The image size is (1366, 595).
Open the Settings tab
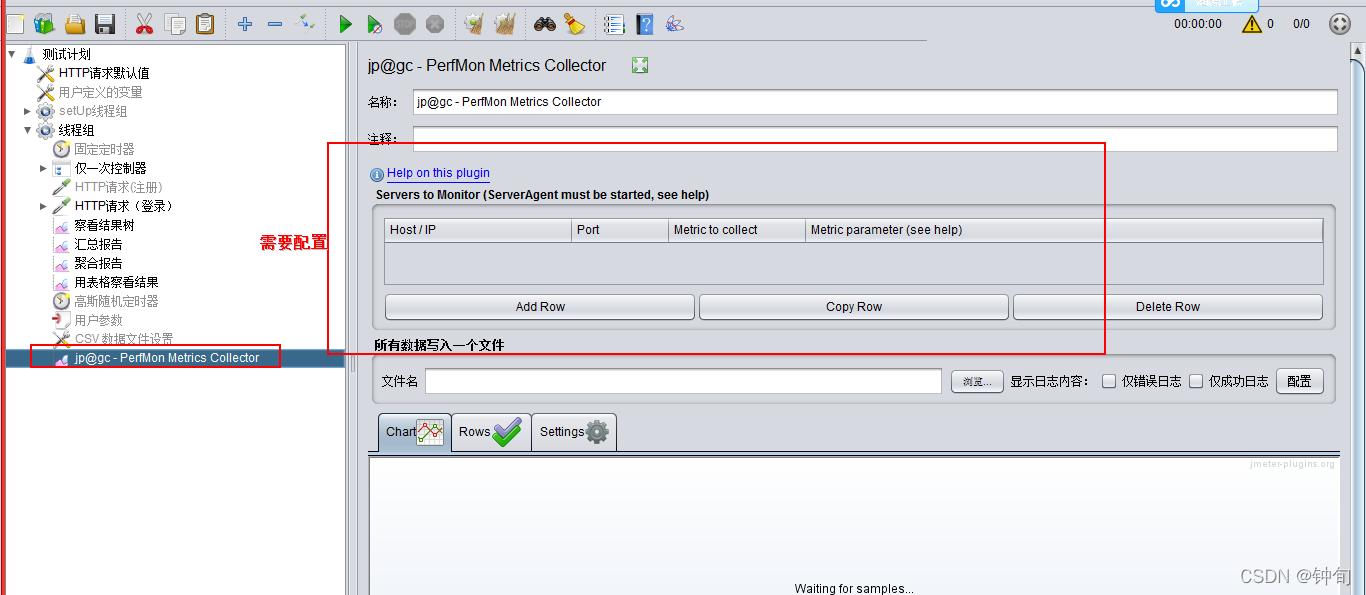pos(574,432)
